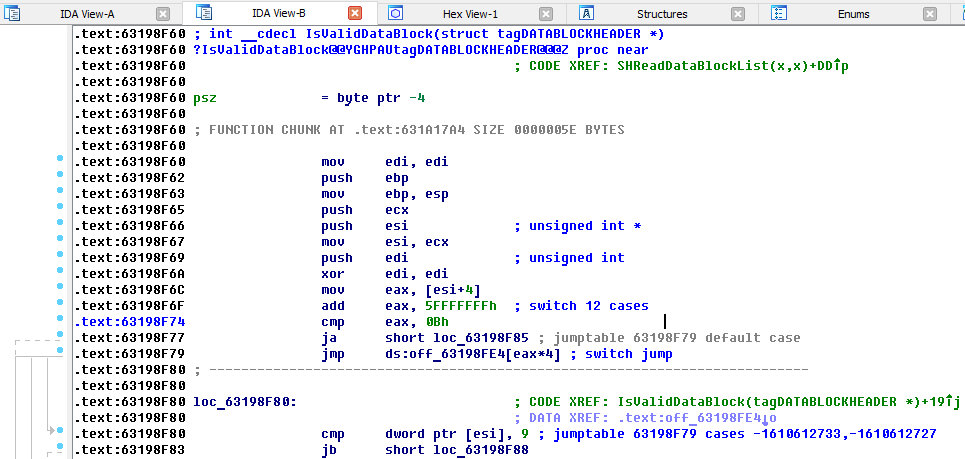The image size is (965, 459).
Task: Close the Hex View-1 tab
Action: pos(546,14)
